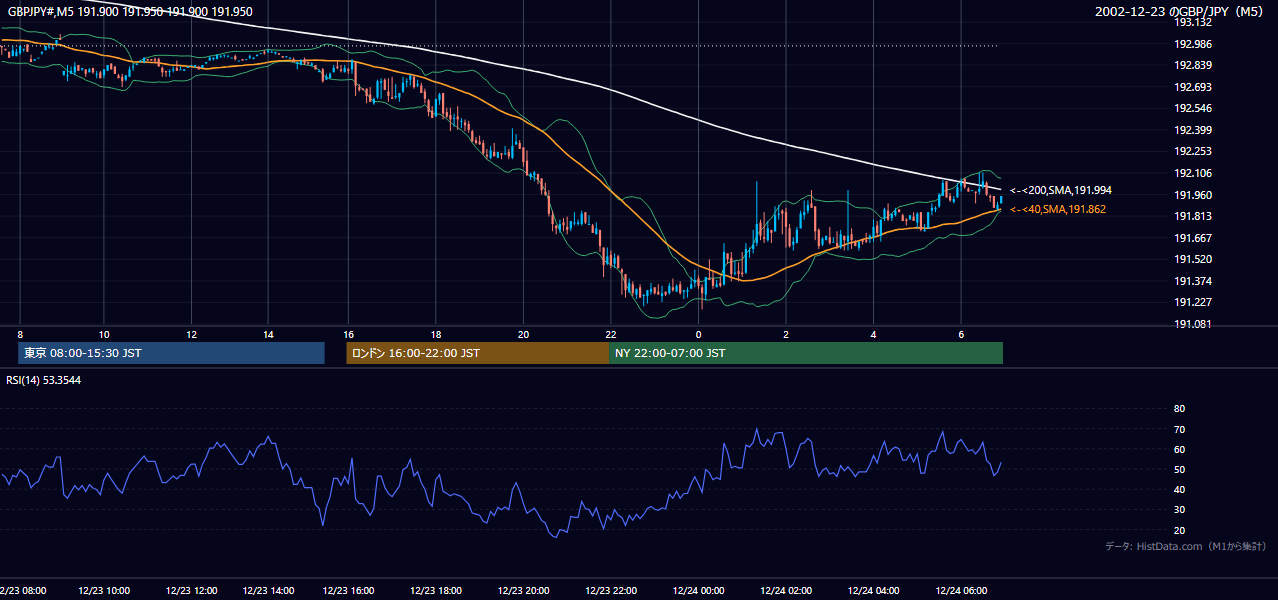Click price axis value 192.693

1193,87
